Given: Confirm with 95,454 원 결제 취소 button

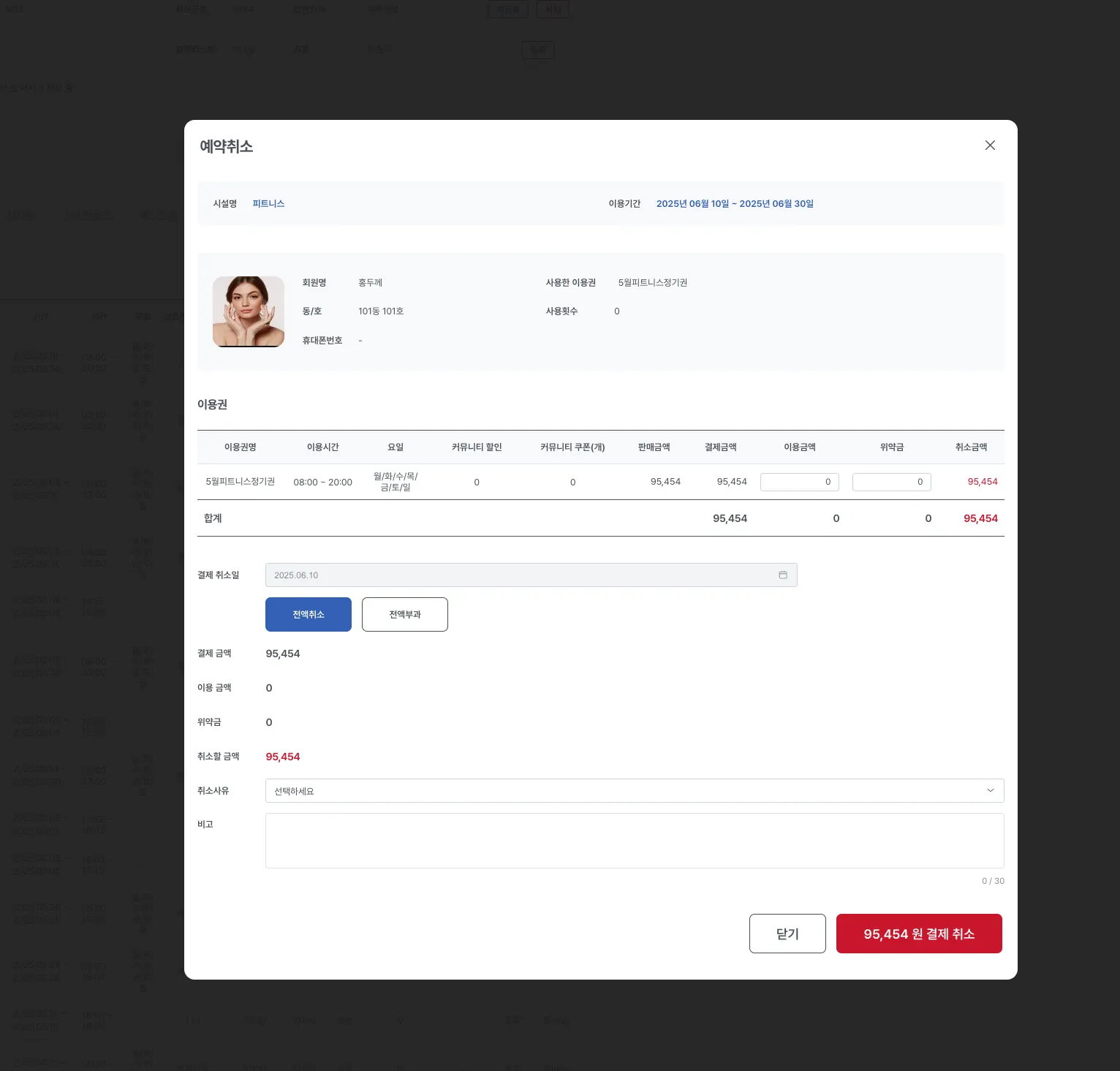Looking at the screenshot, I should [919, 934].
